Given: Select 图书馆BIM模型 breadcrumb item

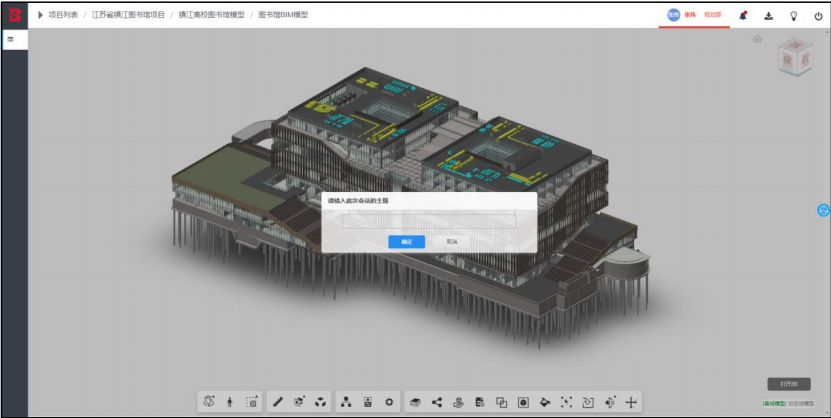Looking at the screenshot, I should pyautogui.click(x=283, y=15).
